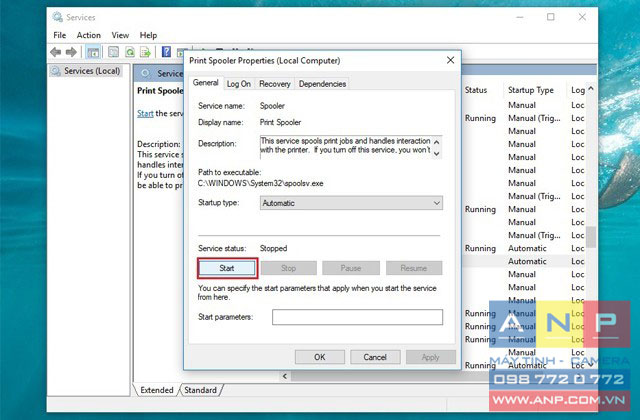Open the File menu
This screenshot has width=640, height=420.
tap(60, 35)
